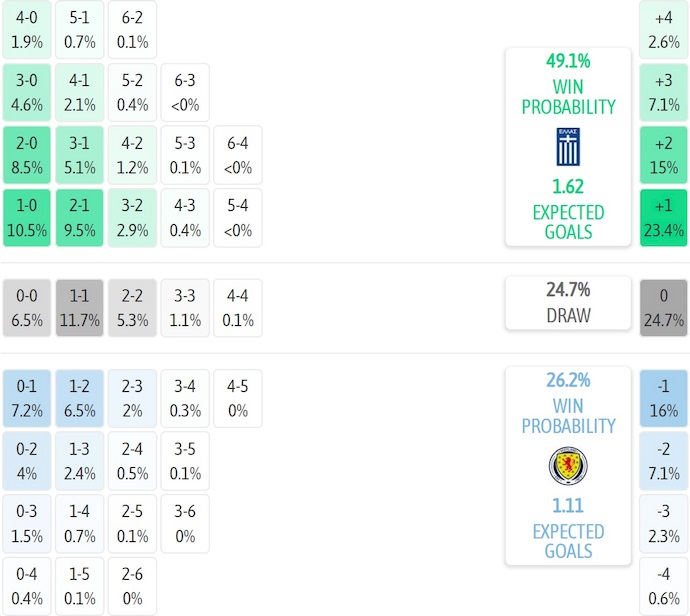Click the 24.7% Draw summary box
Screen dimensions: 690x616
568,303
